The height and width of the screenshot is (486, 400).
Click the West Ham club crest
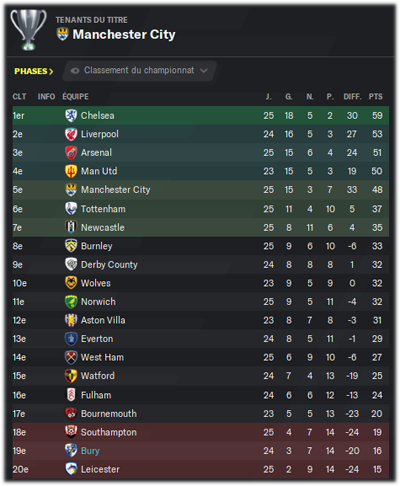pyautogui.click(x=71, y=357)
